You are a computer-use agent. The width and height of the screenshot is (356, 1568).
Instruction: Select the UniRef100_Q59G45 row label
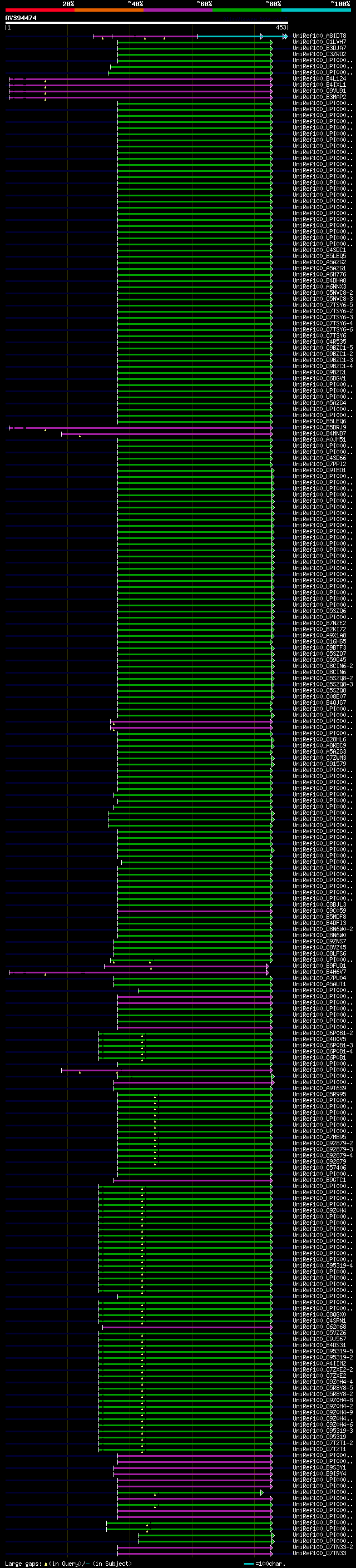pyautogui.click(x=319, y=660)
